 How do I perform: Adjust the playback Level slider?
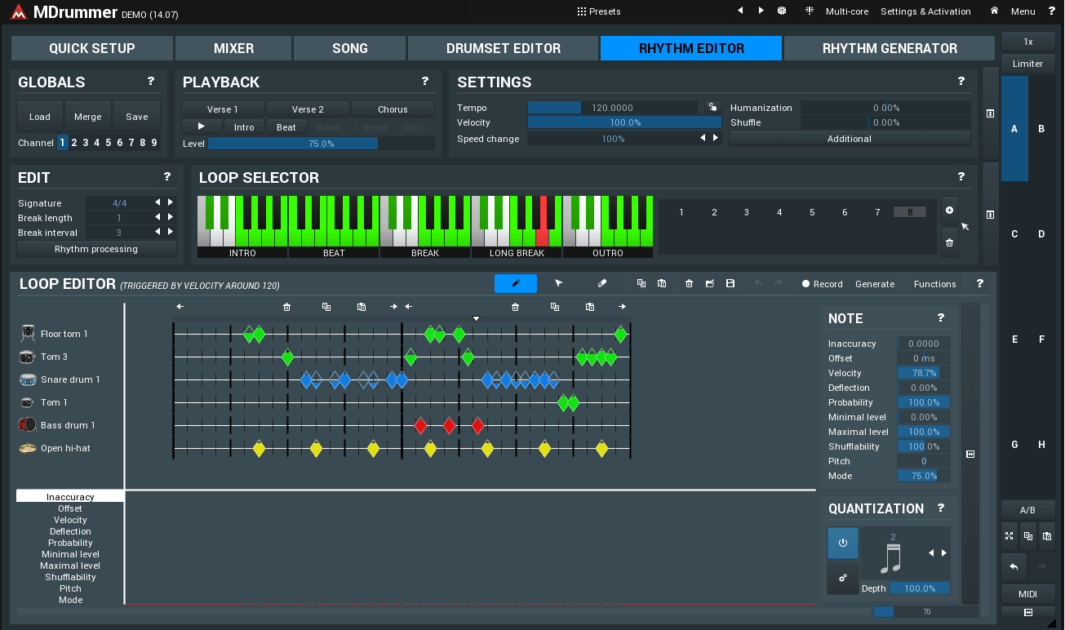[321, 144]
